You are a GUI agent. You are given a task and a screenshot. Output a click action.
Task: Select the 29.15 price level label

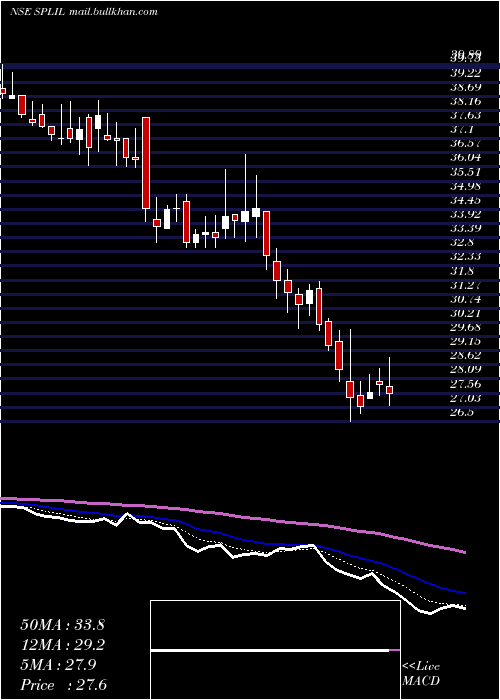(x=466, y=342)
